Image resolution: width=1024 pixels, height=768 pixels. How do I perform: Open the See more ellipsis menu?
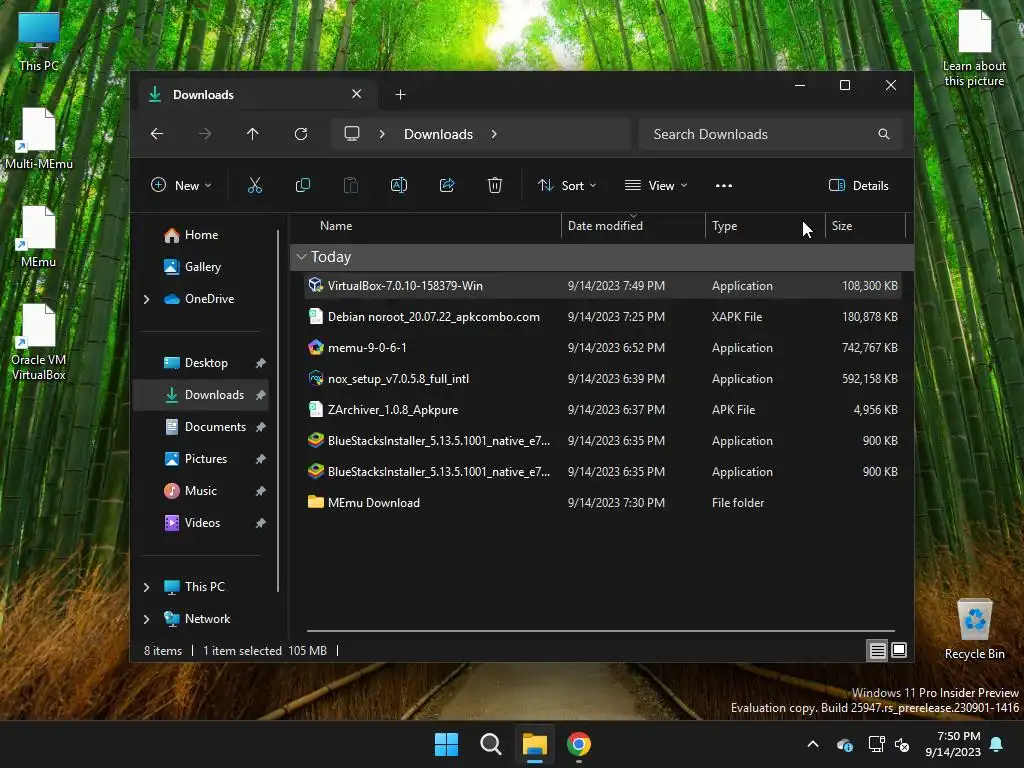[x=724, y=185]
